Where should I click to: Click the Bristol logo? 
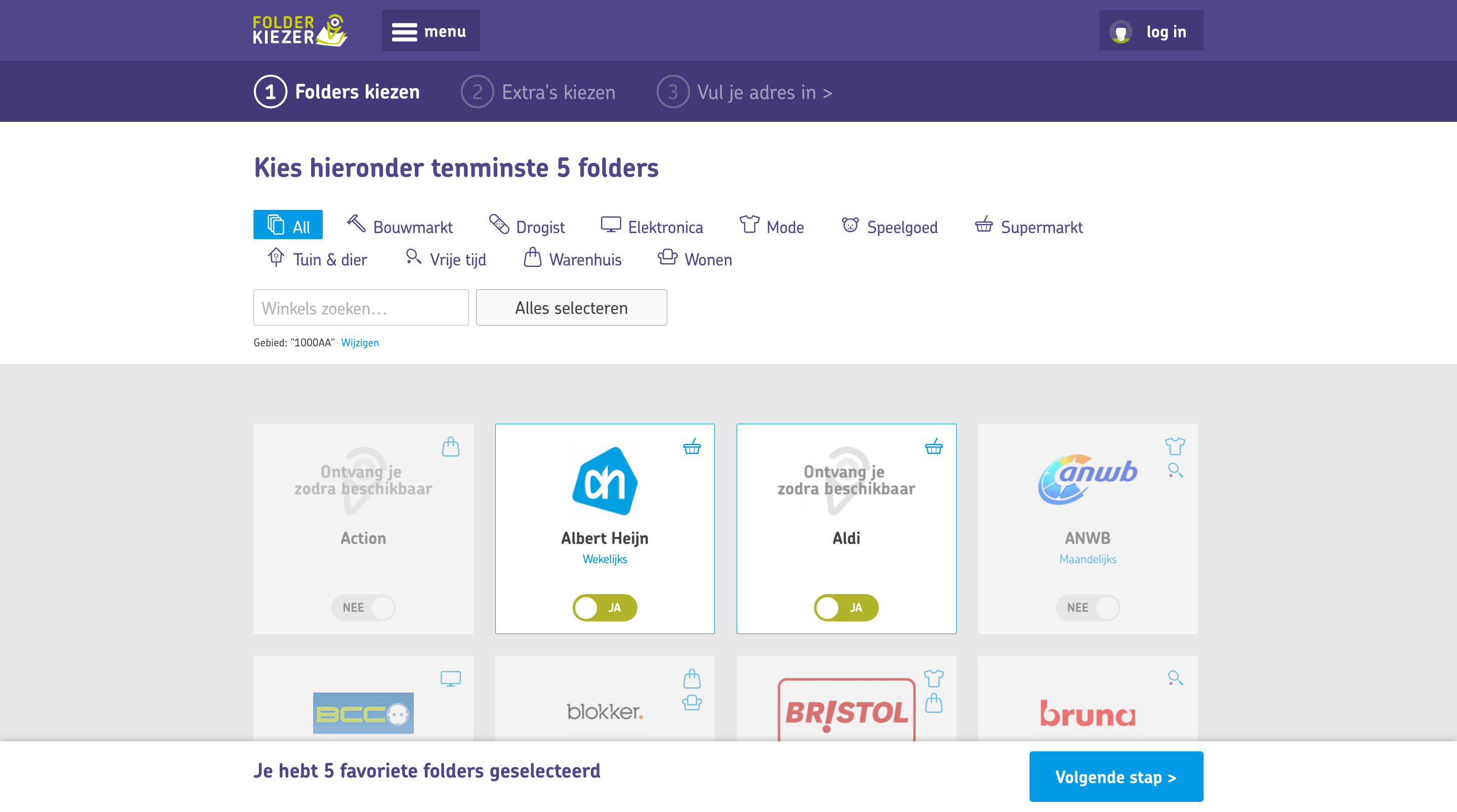coord(846,710)
